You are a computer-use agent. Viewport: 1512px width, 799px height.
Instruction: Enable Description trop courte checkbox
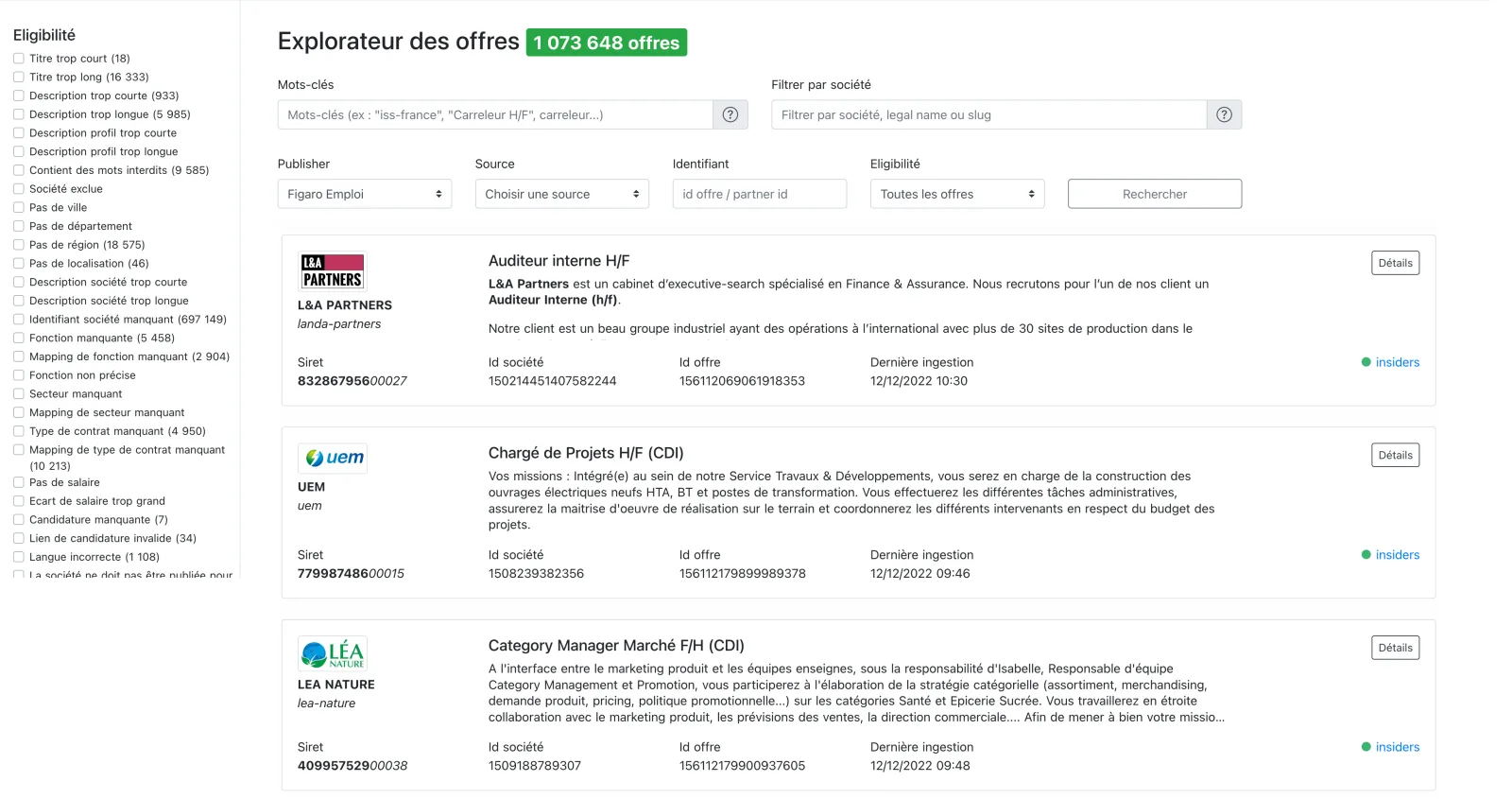(19, 96)
